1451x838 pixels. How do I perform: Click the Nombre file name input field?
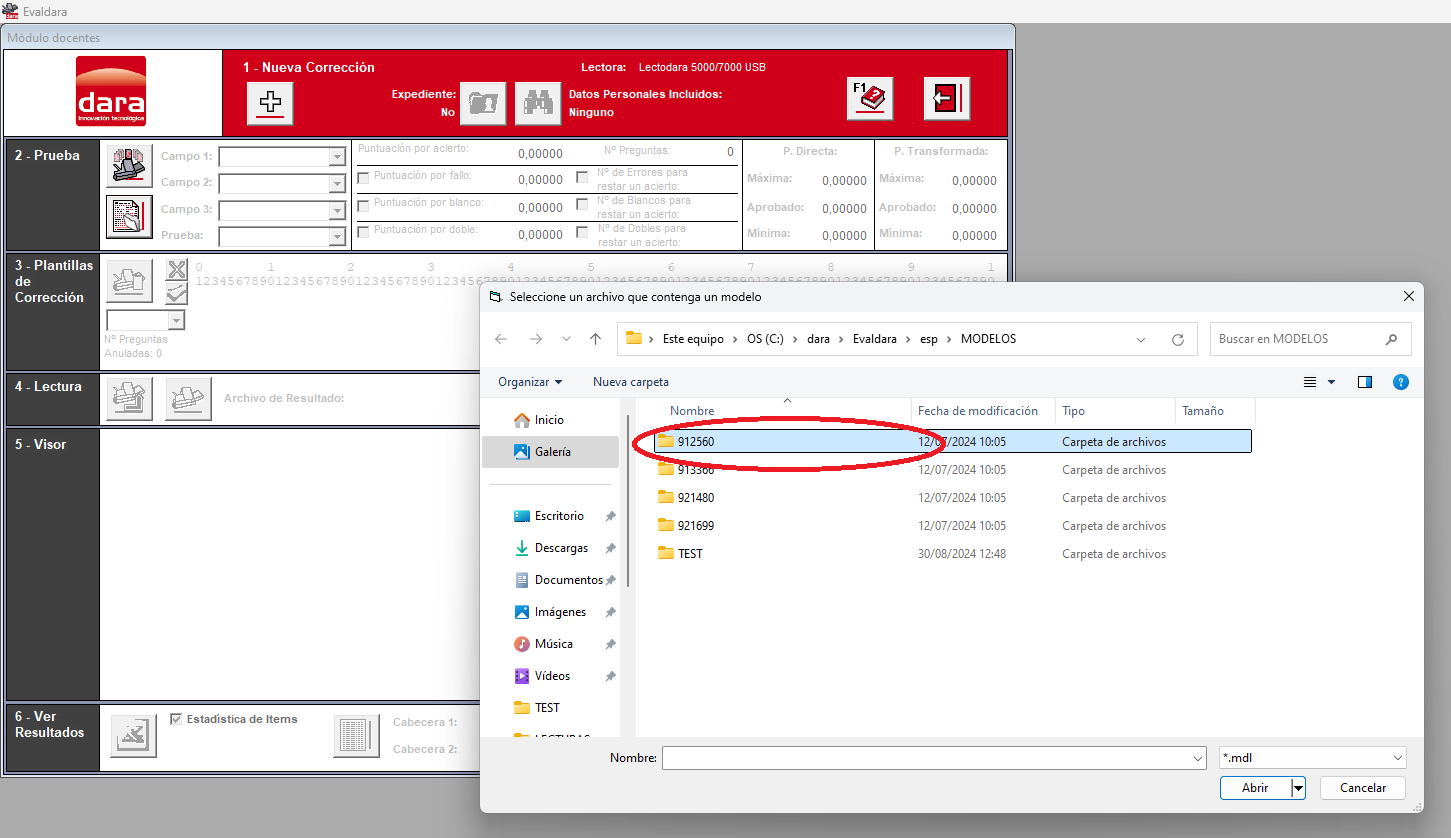tap(933, 758)
